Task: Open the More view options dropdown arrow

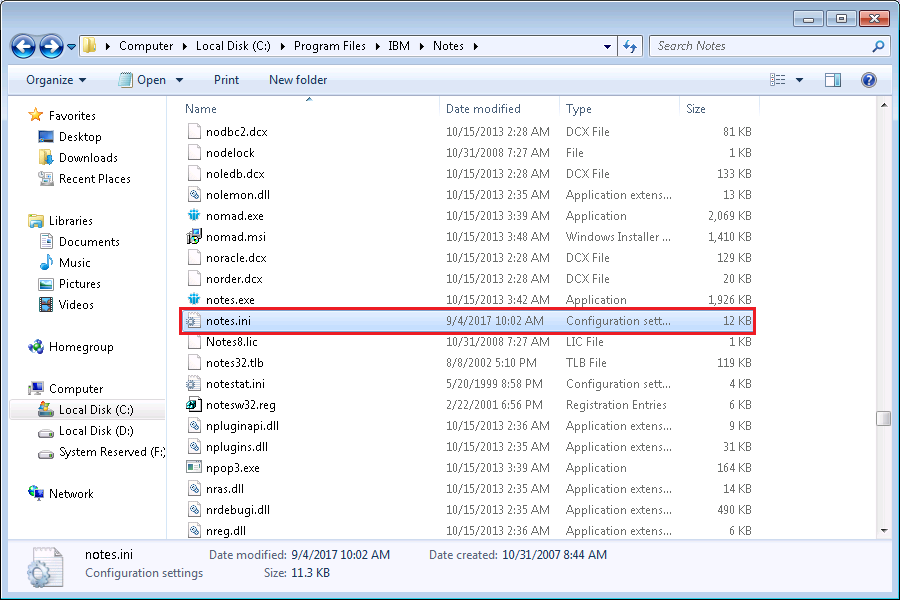Action: 799,80
